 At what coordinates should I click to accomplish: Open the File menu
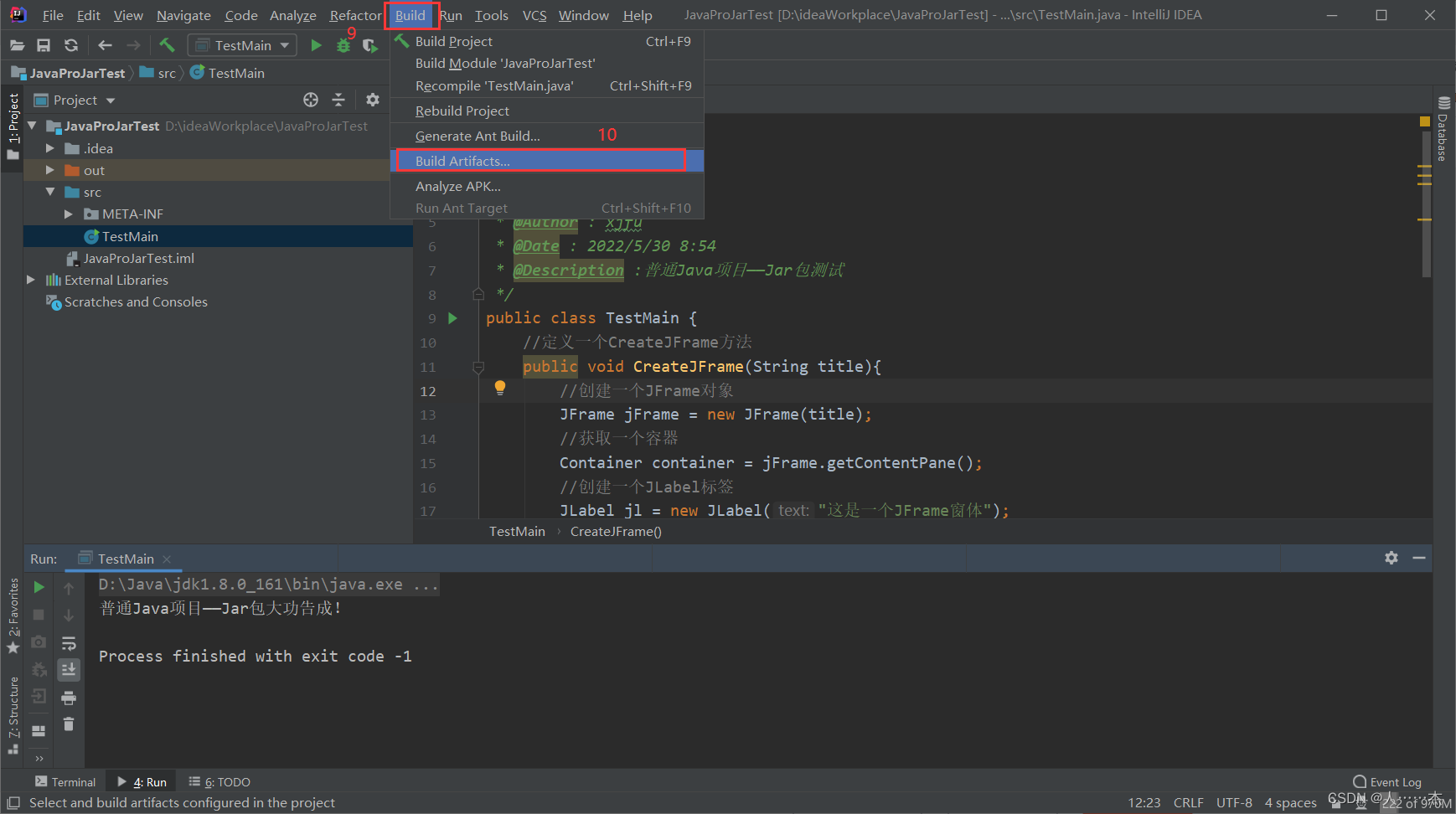(53, 15)
